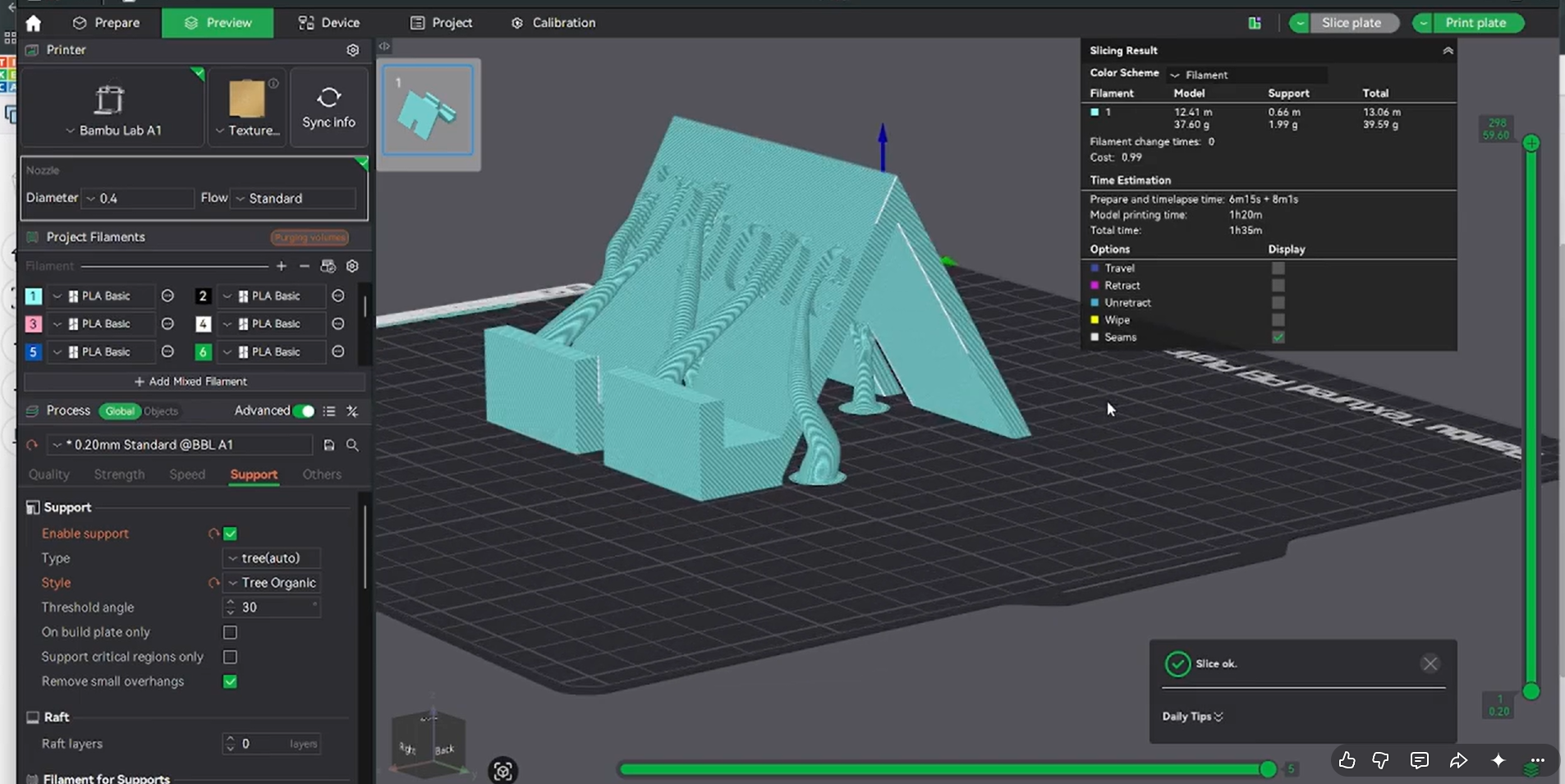Undo process preset changes icon
Viewport: 1565px width, 784px height.
click(x=32, y=445)
